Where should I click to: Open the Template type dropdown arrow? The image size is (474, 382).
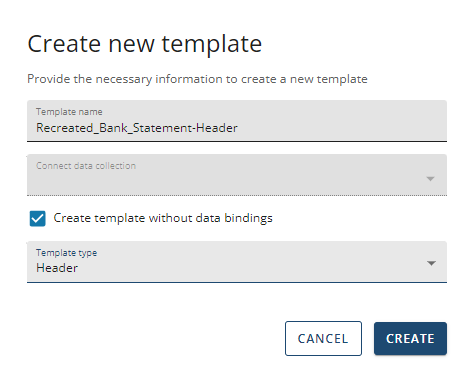point(431,263)
